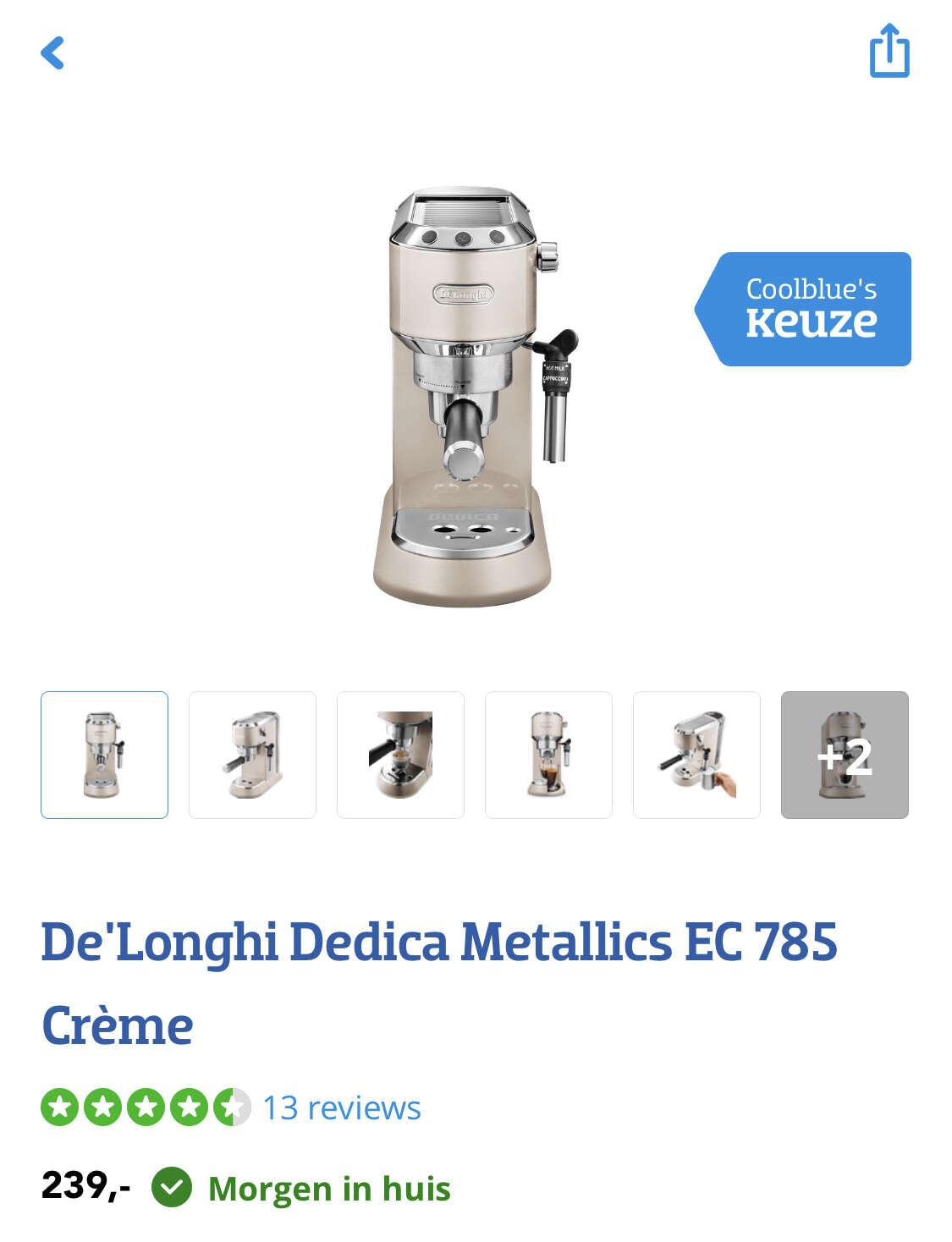Tap the first green rating star
The width and height of the screenshot is (952, 1242).
point(59,1107)
